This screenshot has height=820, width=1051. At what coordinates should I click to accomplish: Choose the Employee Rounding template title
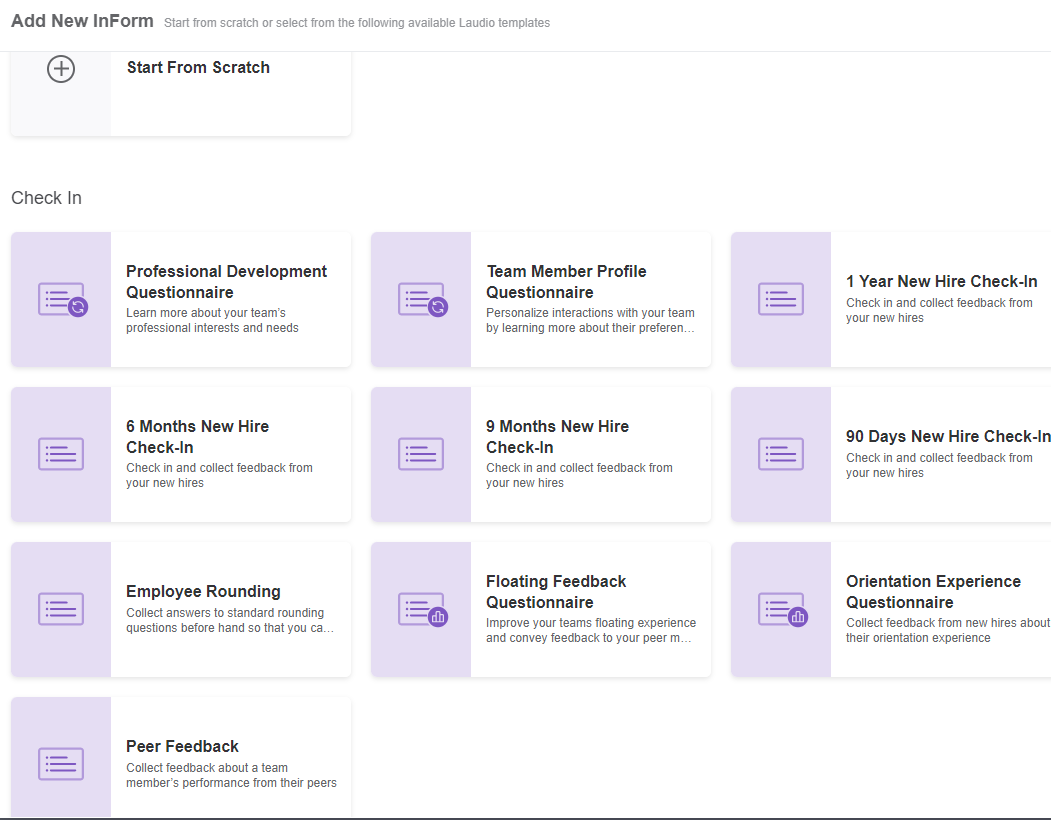click(x=203, y=591)
